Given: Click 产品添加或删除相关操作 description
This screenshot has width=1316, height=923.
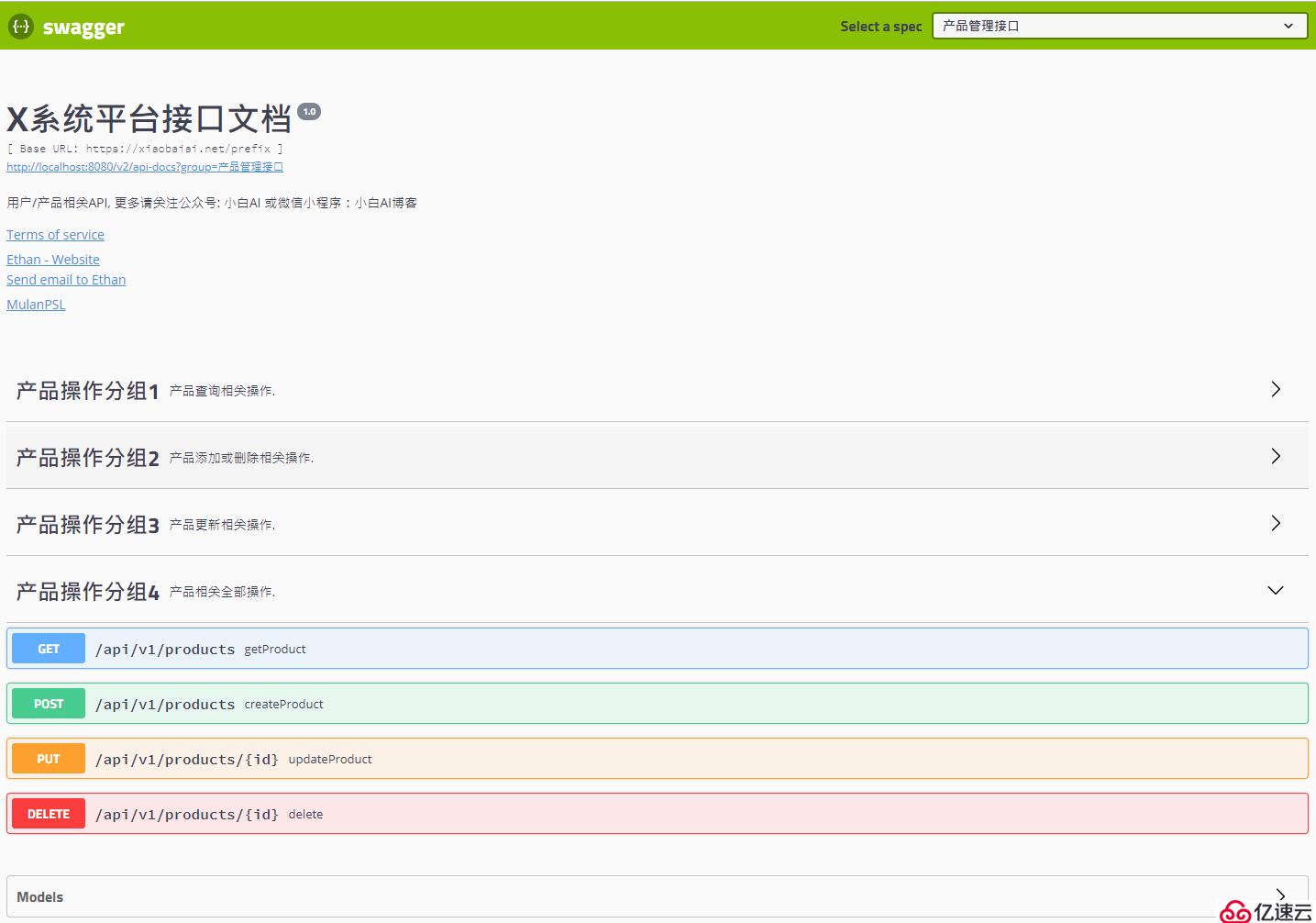Looking at the screenshot, I should point(241,458).
